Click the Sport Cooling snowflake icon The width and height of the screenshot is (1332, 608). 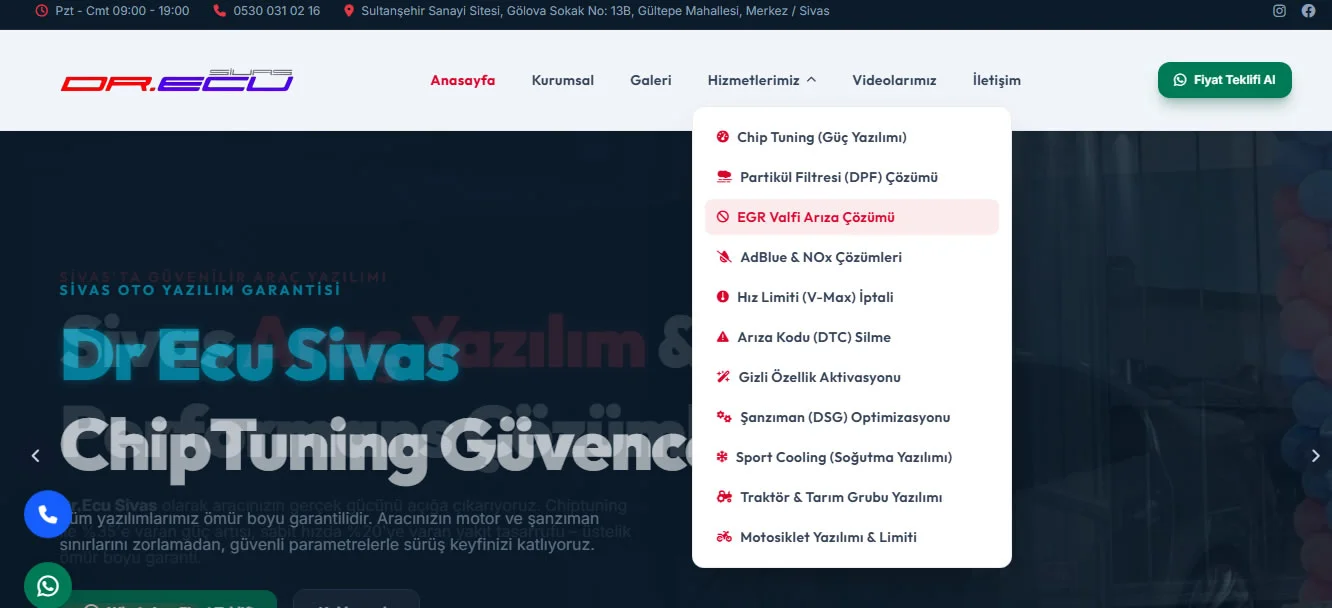pos(722,457)
